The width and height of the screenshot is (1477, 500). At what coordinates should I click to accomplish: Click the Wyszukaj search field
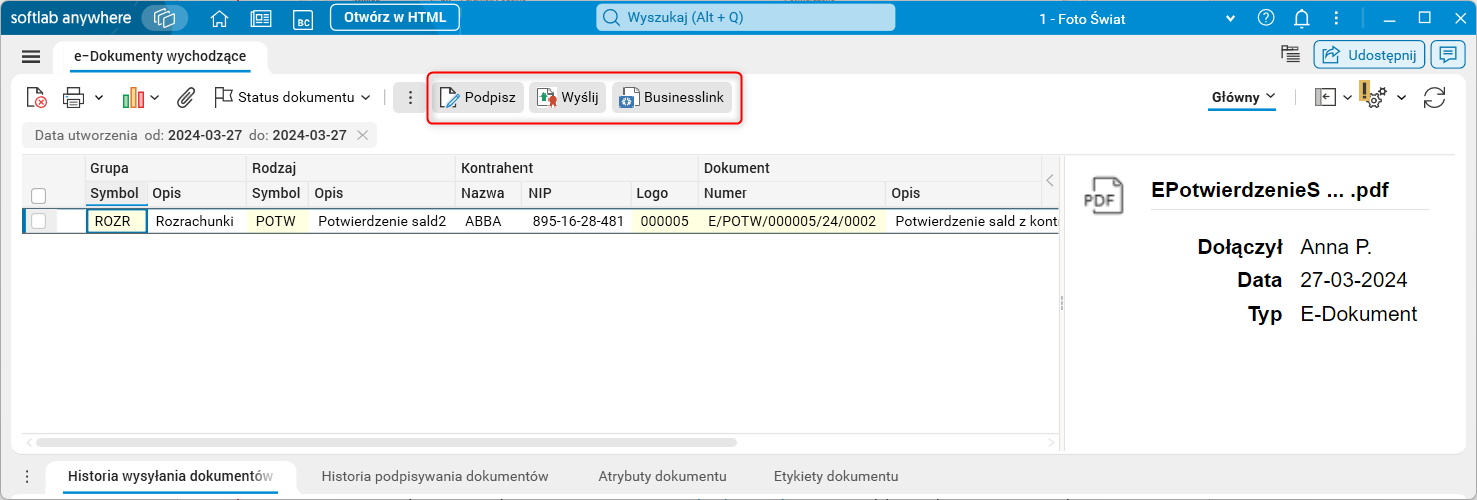pyautogui.click(x=746, y=18)
